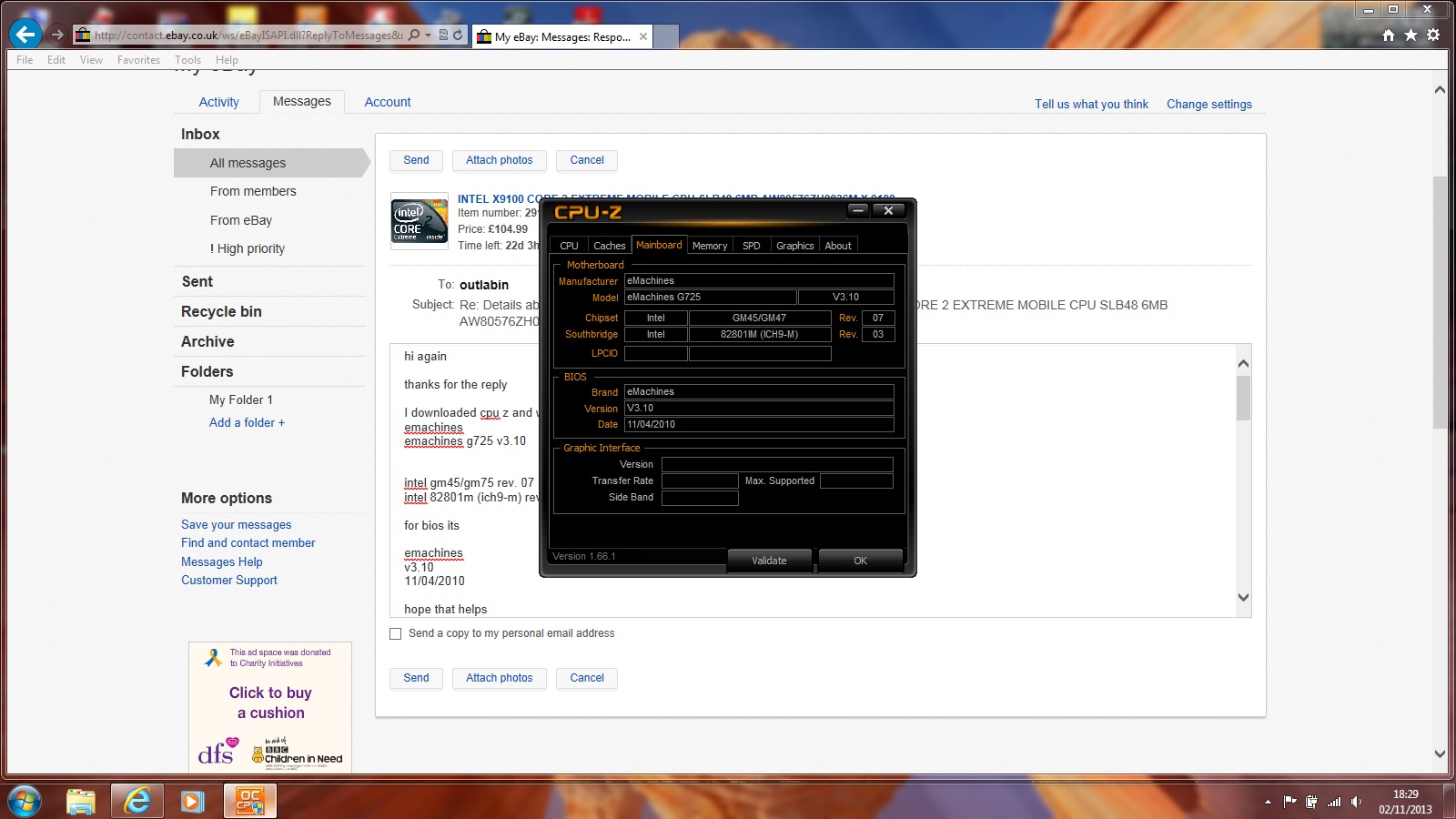Screen dimensions: 1456x819
Task: Open the Windows Start orb
Action: tap(24, 801)
